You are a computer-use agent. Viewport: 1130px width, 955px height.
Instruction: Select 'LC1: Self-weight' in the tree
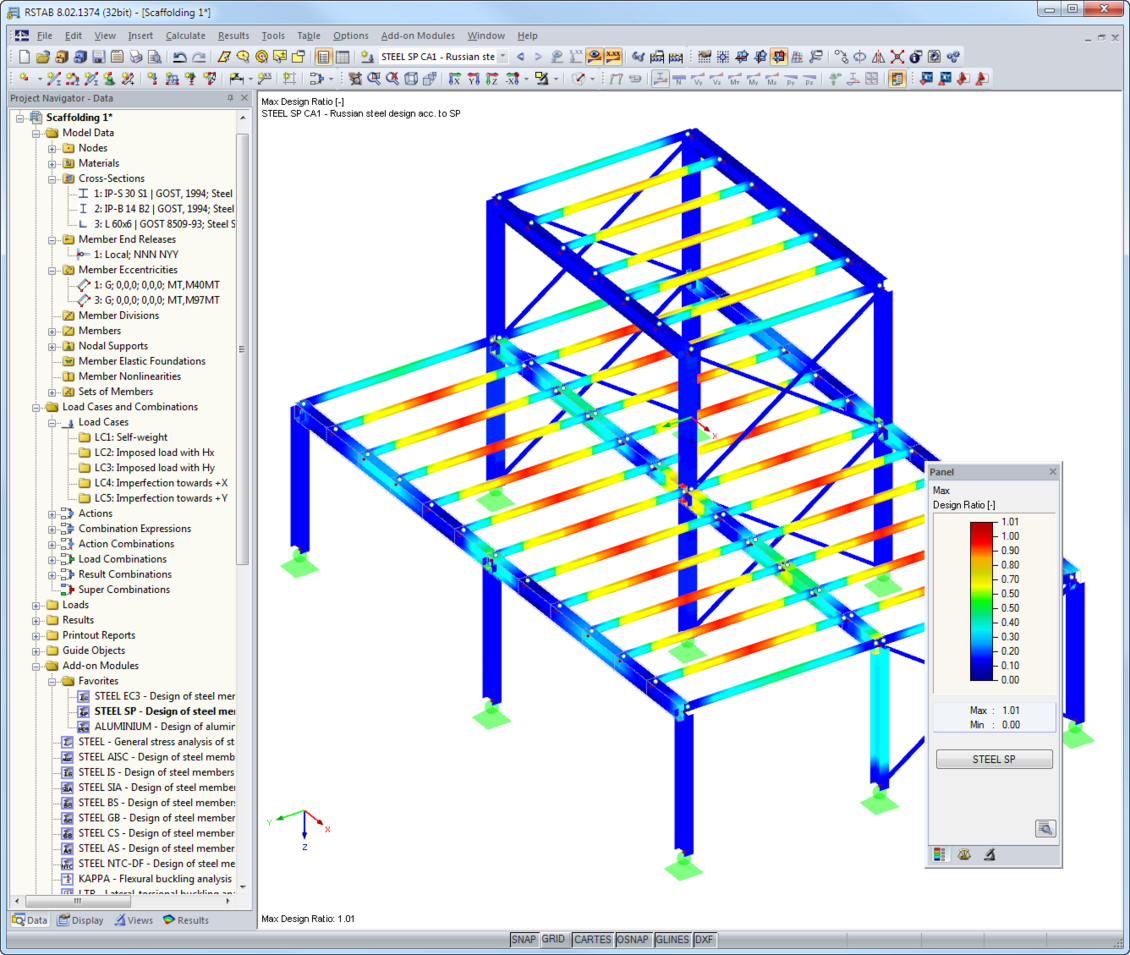130,437
